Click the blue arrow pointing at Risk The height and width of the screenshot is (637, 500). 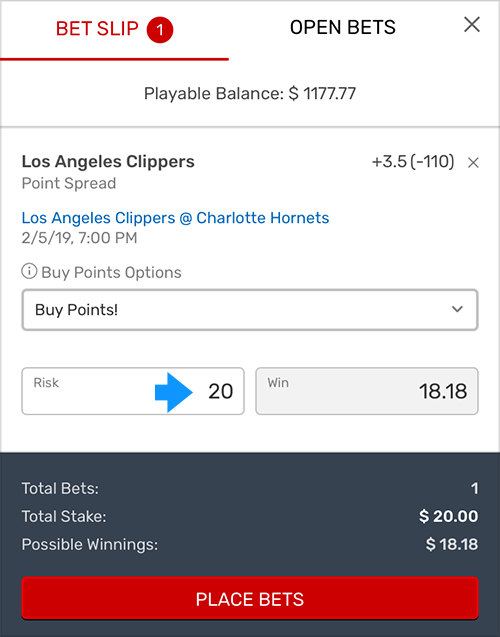click(x=174, y=392)
